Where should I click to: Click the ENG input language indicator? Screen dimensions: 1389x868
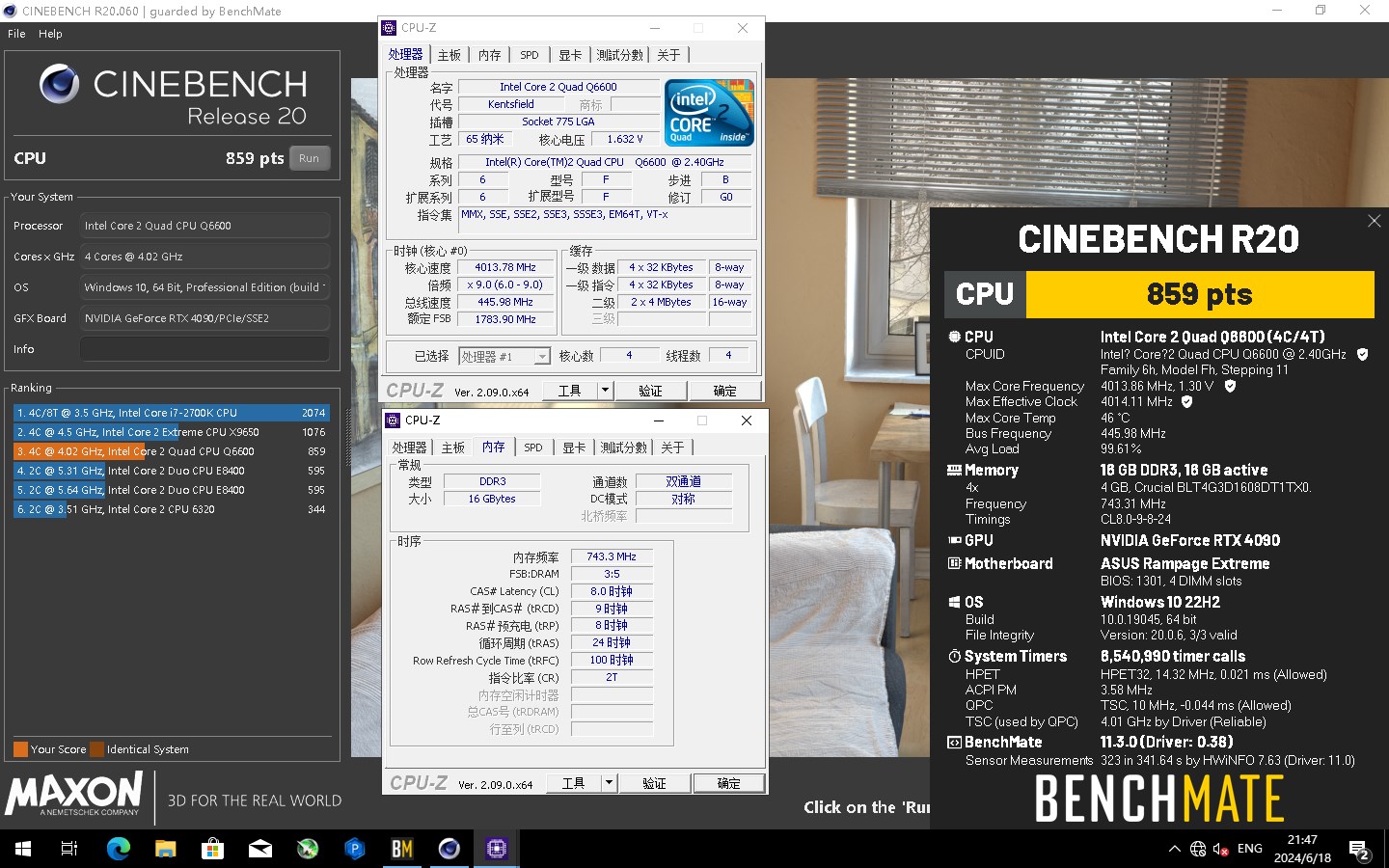(1250, 849)
